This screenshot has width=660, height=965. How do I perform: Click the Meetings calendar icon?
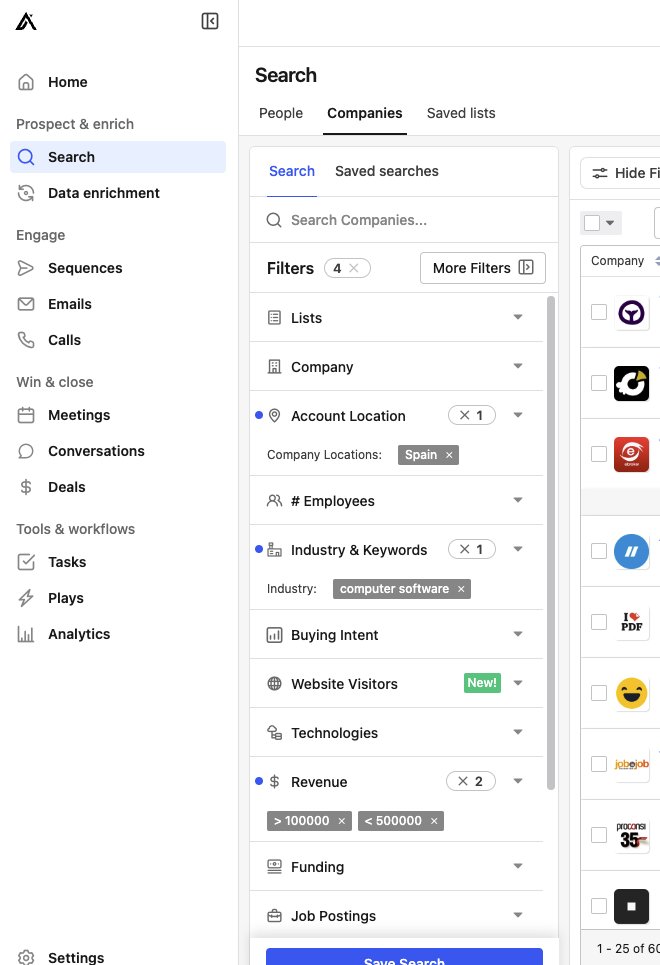[x=26, y=415]
